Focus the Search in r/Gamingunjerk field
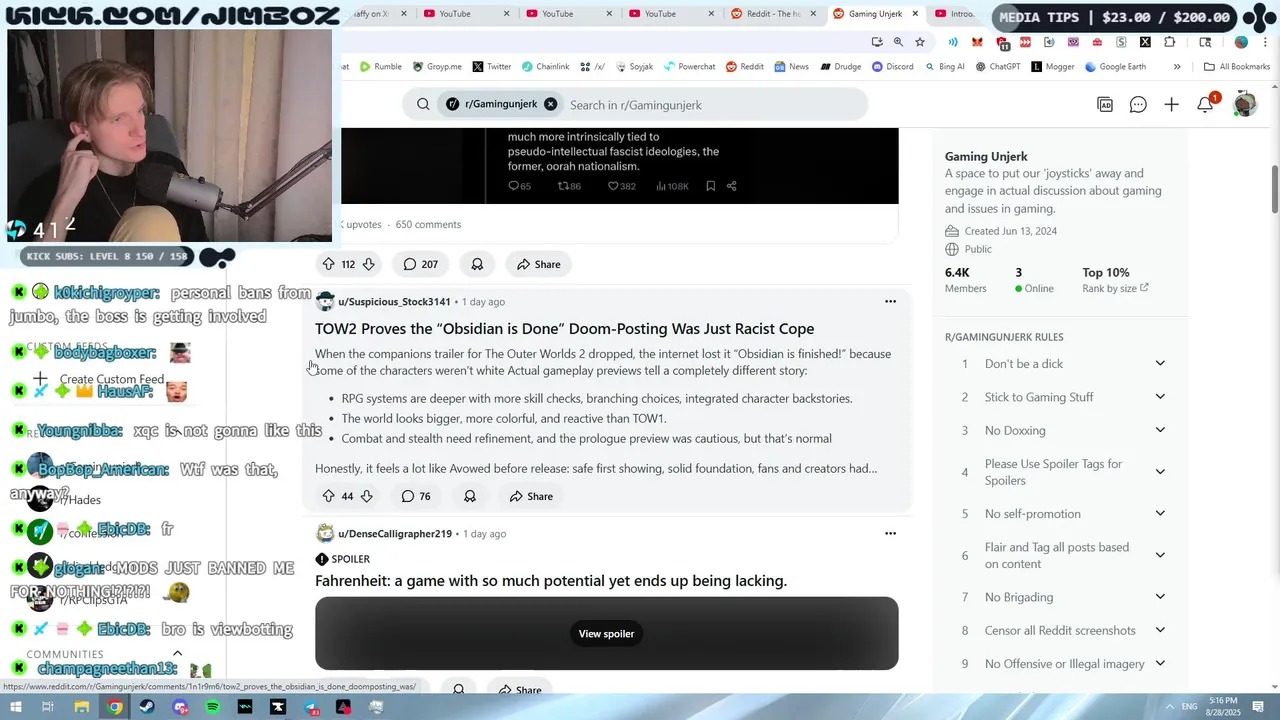1280x720 pixels. click(x=712, y=105)
